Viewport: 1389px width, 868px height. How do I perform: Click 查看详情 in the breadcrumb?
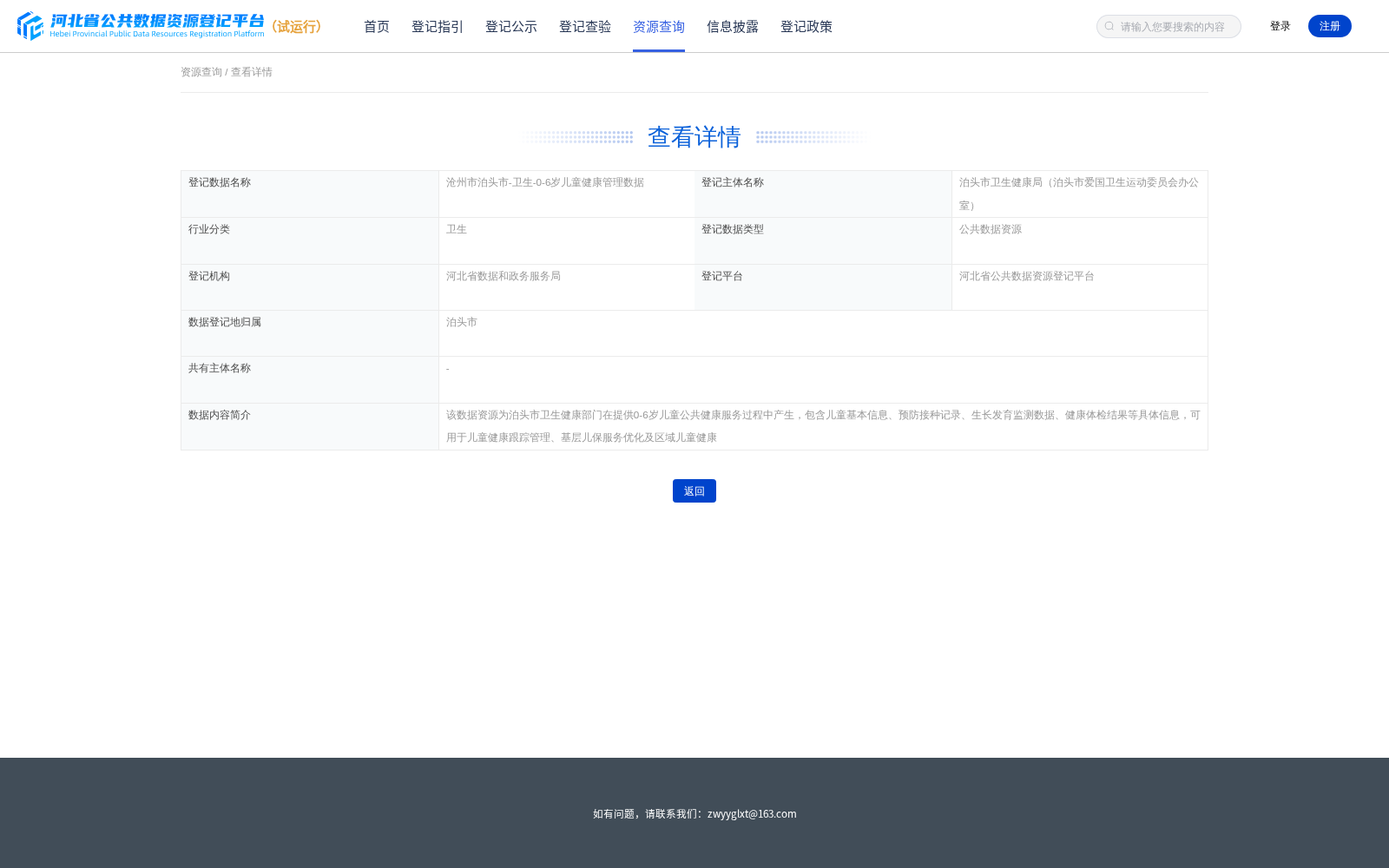point(252,72)
